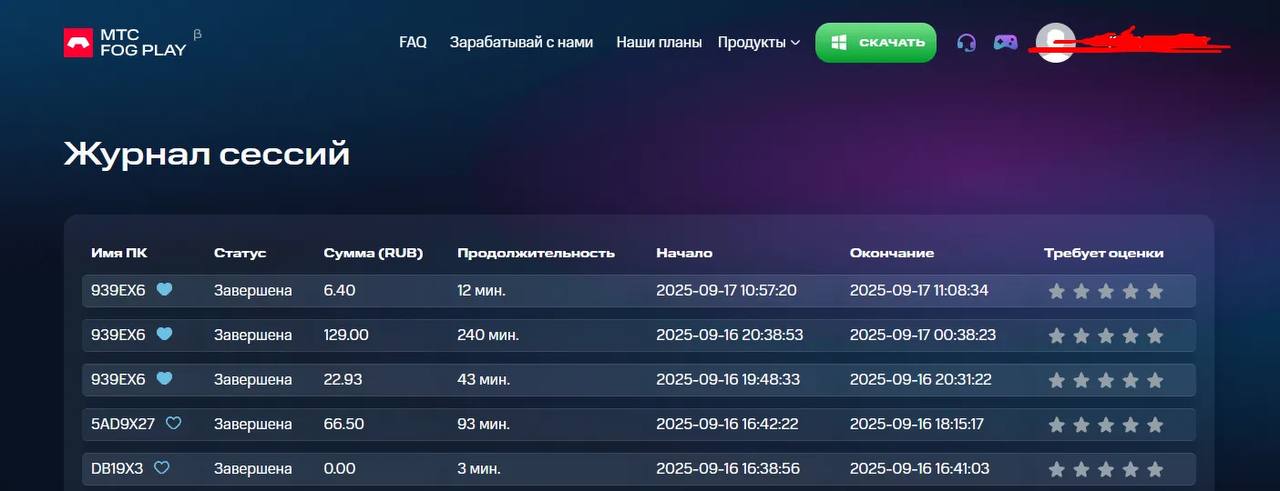Add 5AD9X27 to favorites with heart icon
The height and width of the screenshot is (491, 1280).
(x=173, y=423)
